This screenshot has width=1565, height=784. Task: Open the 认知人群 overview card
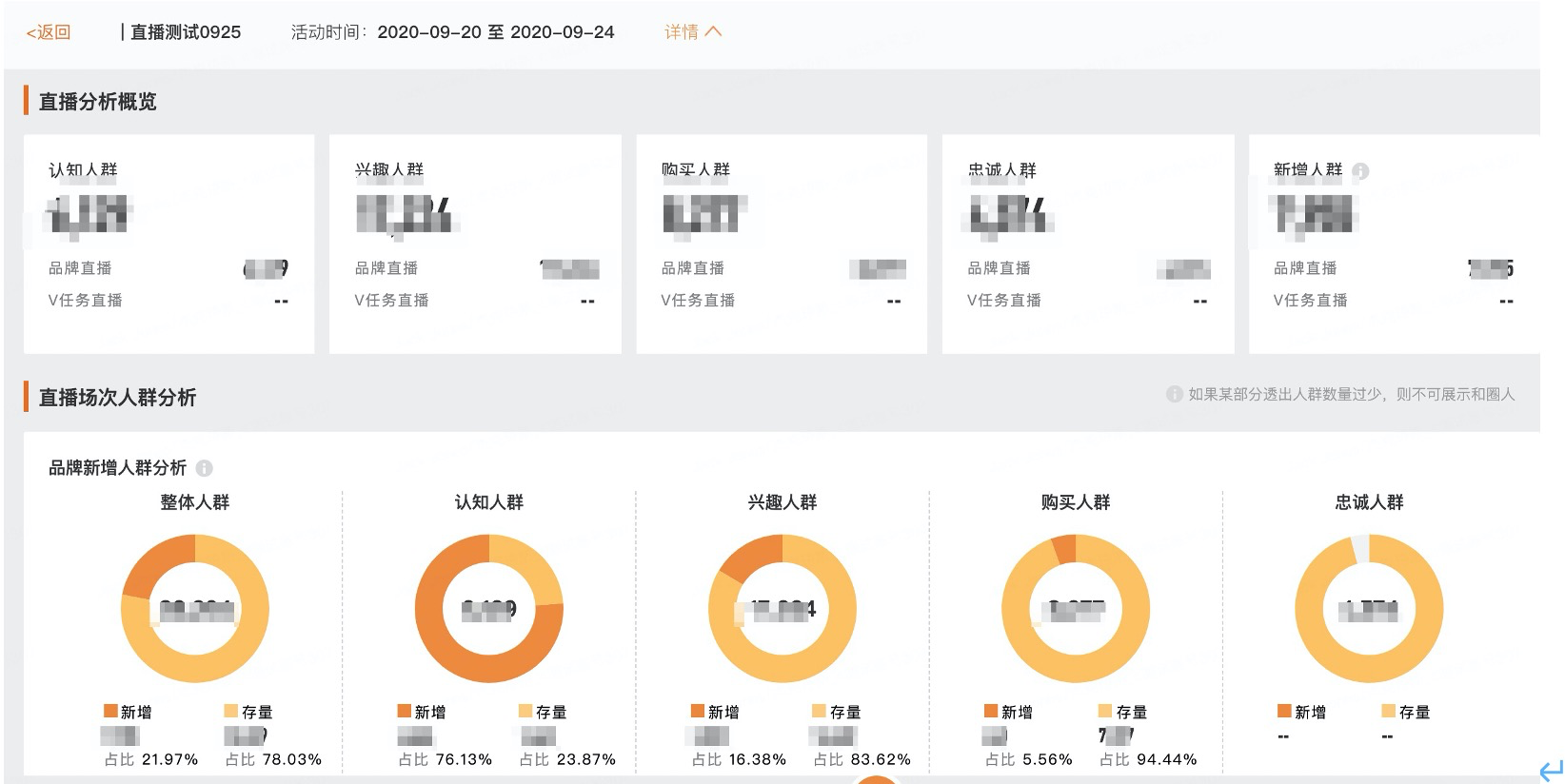tap(168, 244)
